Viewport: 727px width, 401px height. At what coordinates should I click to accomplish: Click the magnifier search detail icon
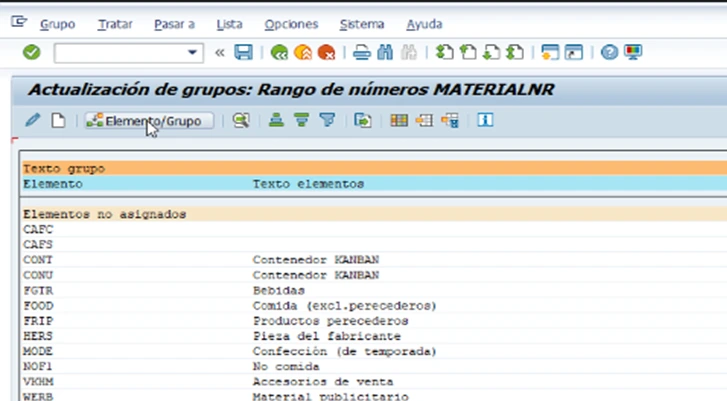pyautogui.click(x=241, y=121)
